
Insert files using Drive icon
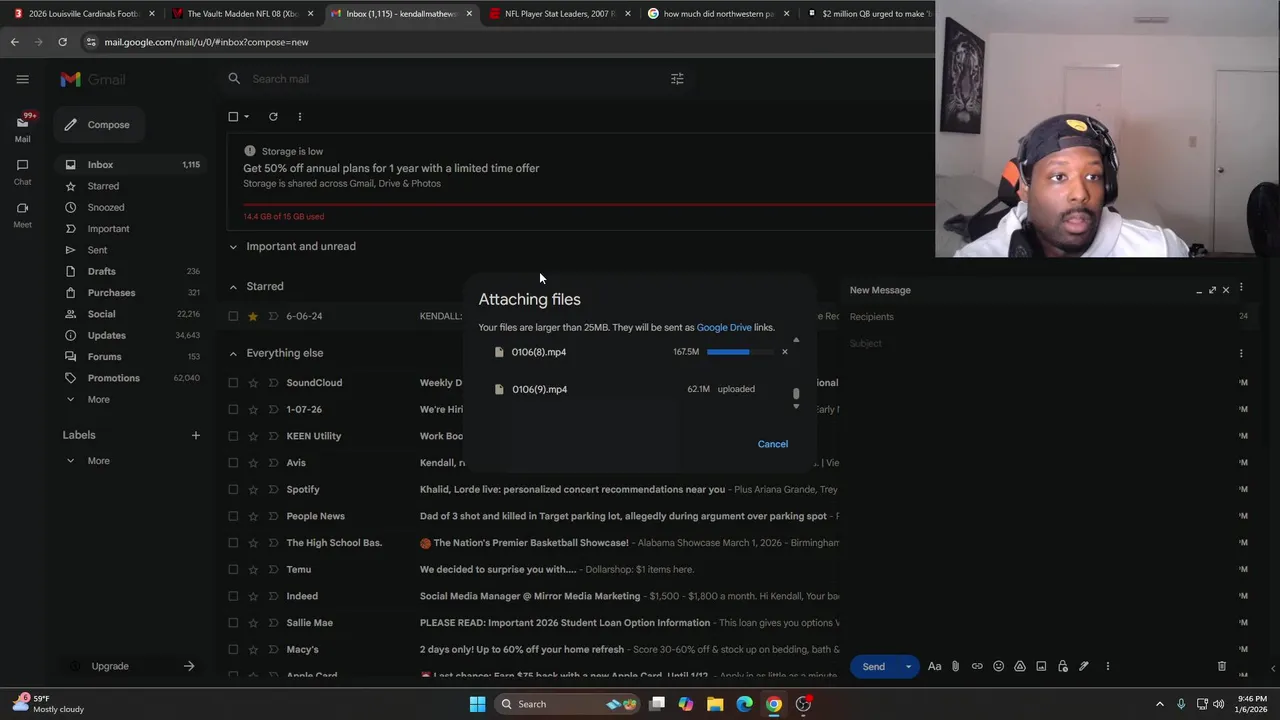point(1020,667)
